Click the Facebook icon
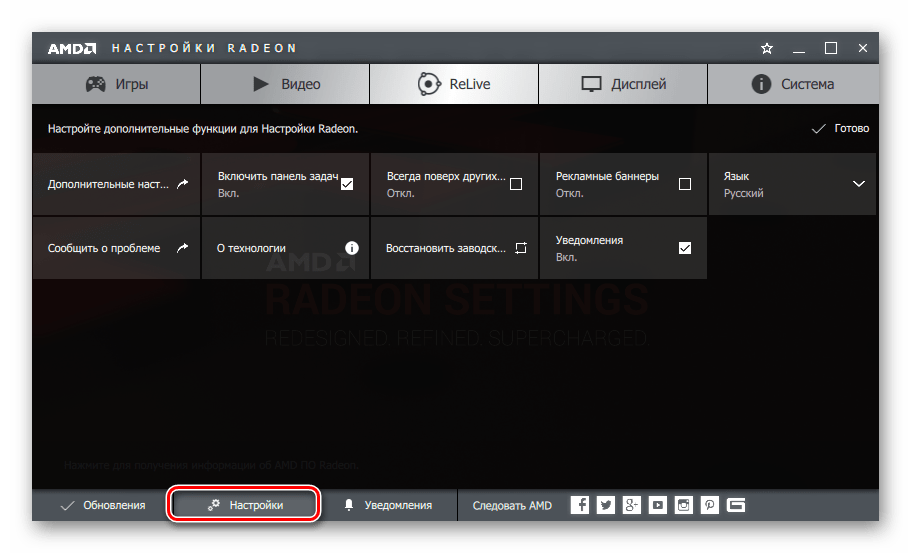 580,505
